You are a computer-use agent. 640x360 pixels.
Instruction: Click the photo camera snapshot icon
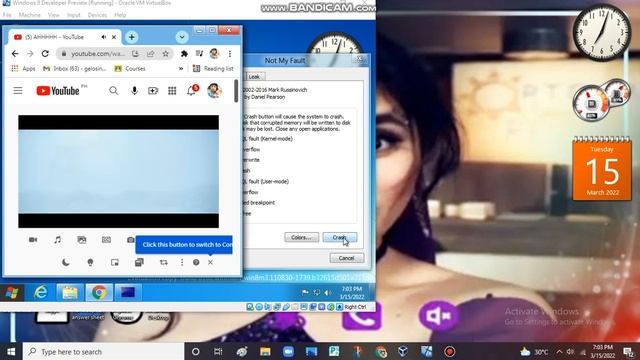(x=131, y=240)
